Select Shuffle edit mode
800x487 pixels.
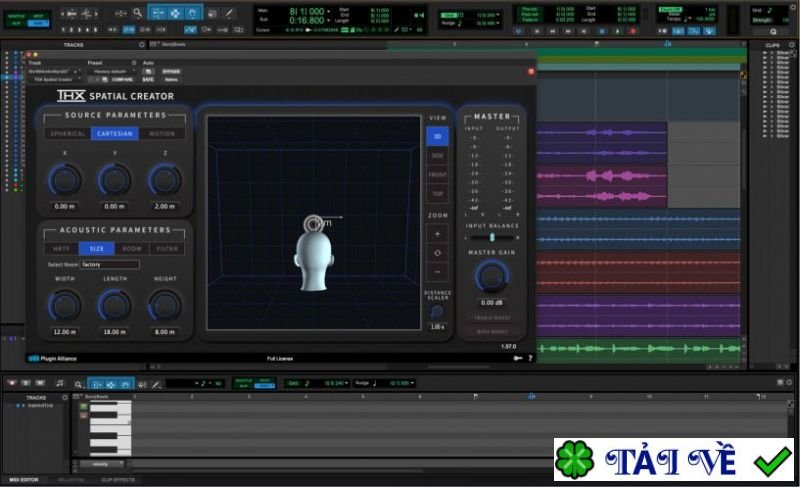[x=16, y=16]
